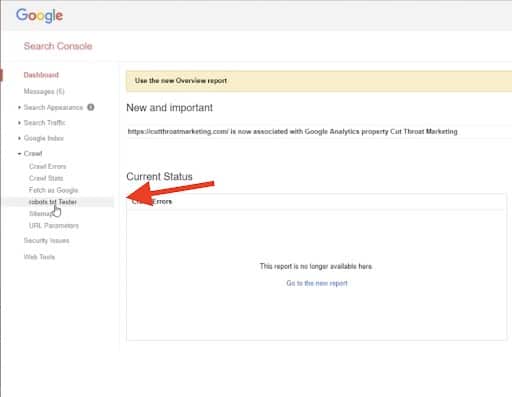Expand the Search Appearance section

pos(53,107)
